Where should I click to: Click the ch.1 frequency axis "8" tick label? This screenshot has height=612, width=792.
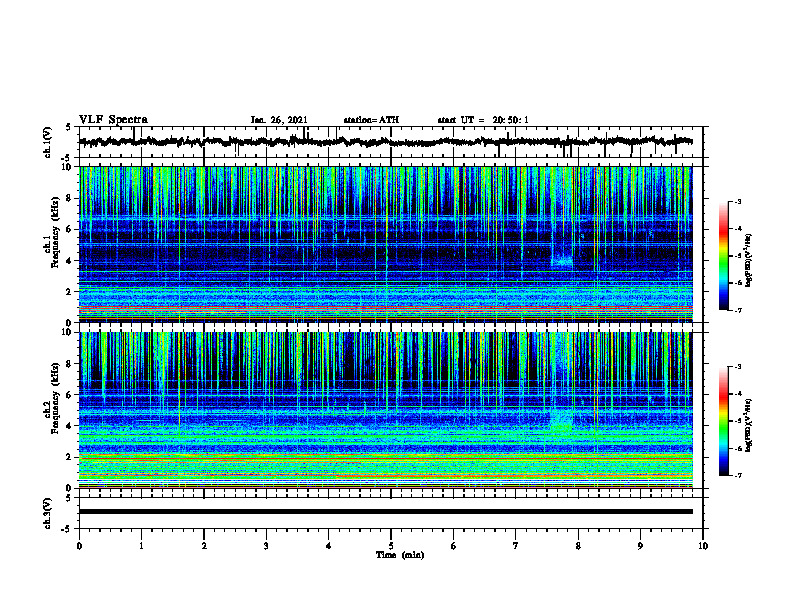click(70, 198)
